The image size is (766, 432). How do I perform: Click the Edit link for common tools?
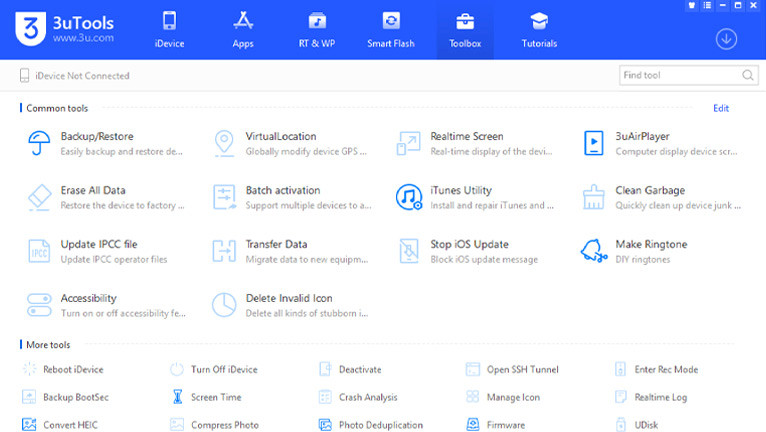[x=721, y=108]
